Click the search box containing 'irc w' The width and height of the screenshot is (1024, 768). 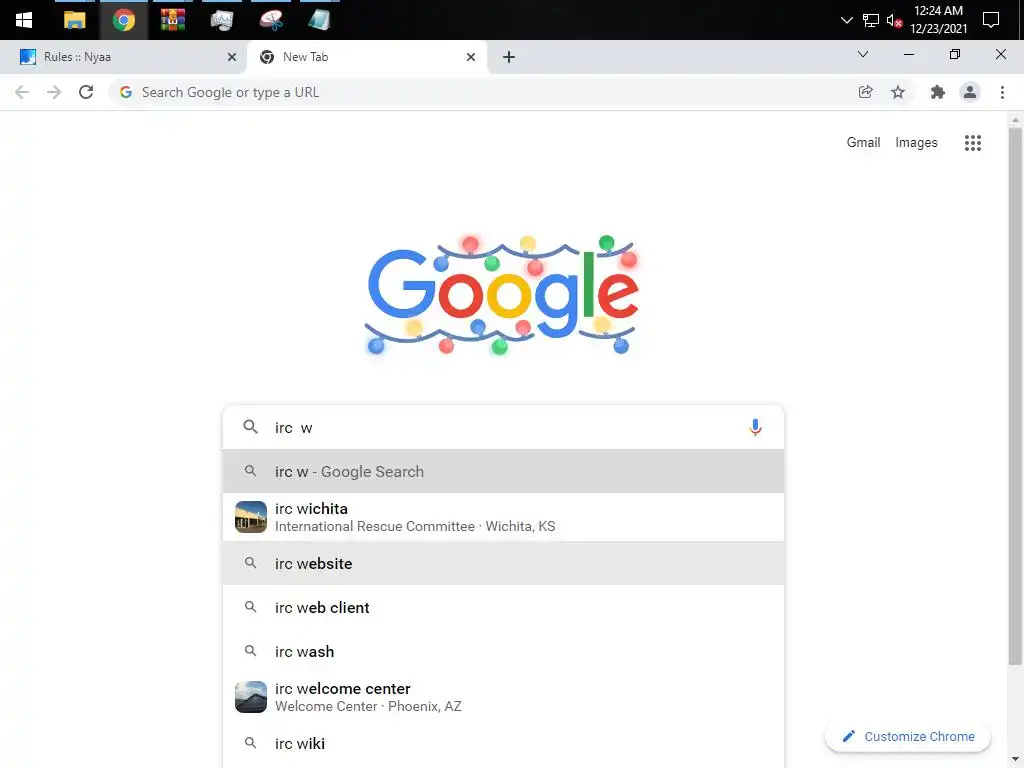click(504, 427)
